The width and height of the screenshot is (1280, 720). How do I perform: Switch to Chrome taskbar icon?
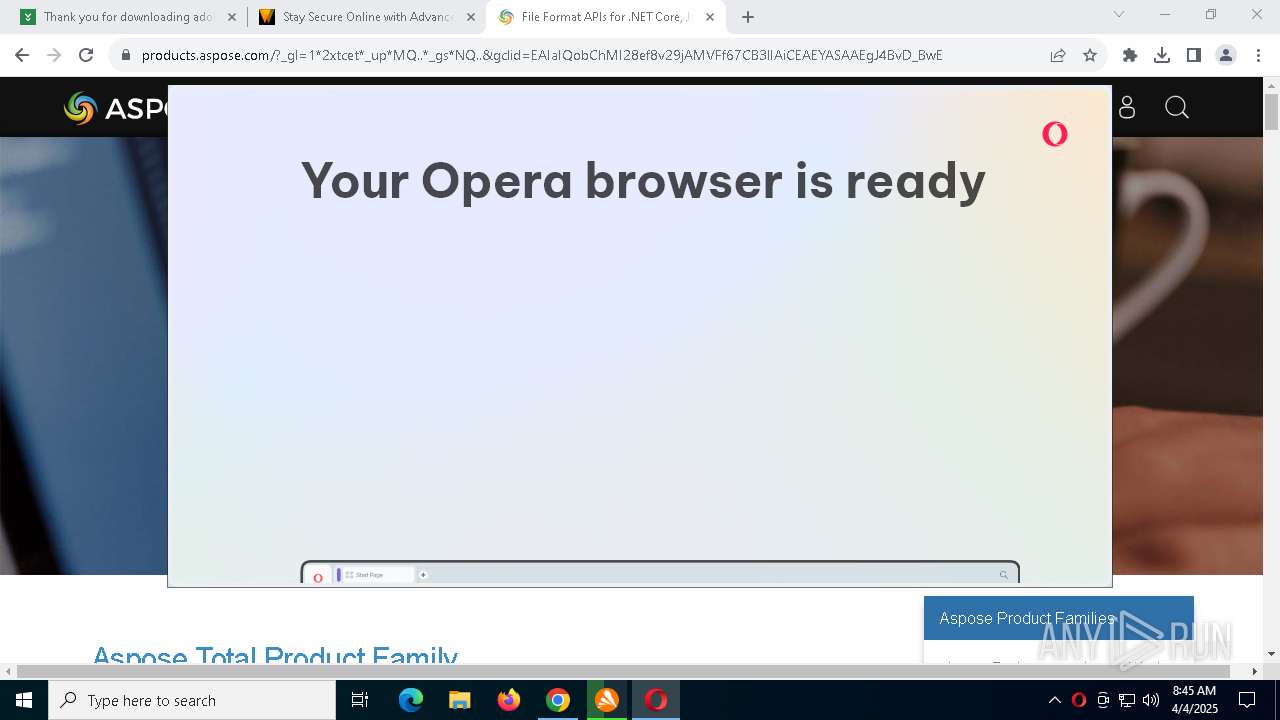tap(558, 700)
